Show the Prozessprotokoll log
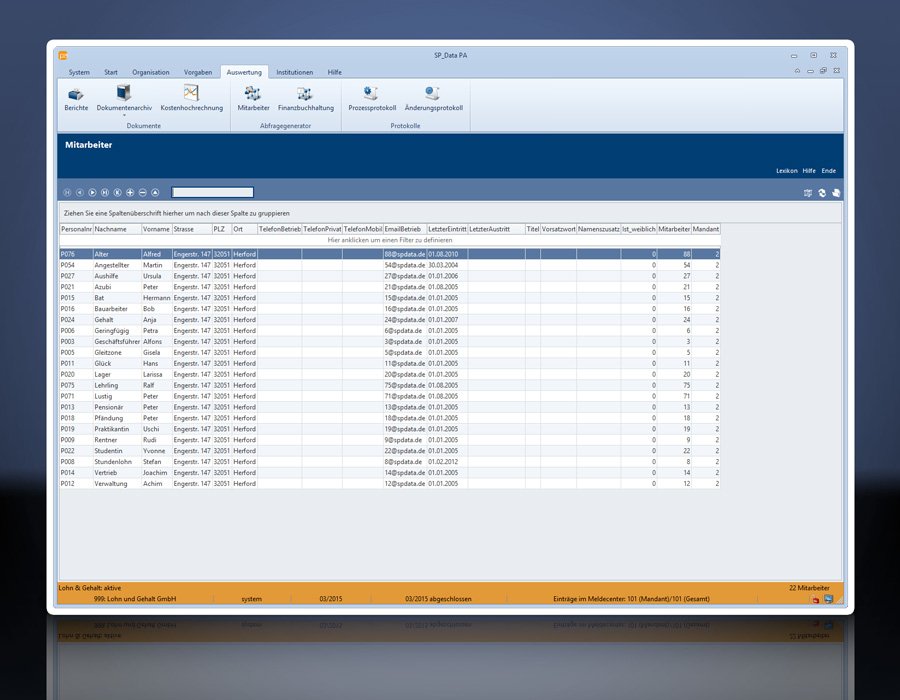Screen dimensions: 900x700 (x=372, y=99)
